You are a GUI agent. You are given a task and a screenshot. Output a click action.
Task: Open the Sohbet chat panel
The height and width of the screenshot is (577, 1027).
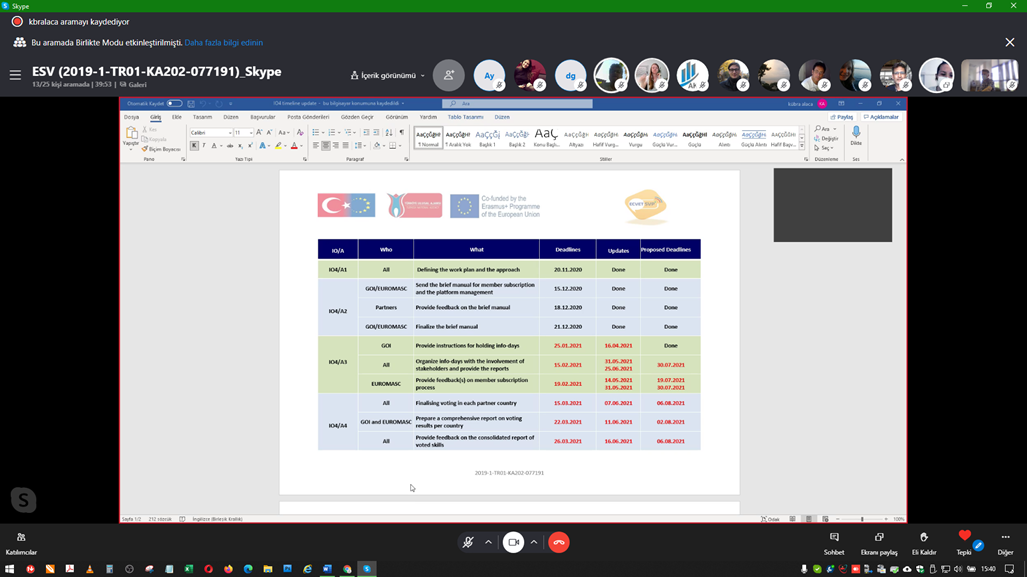[x=833, y=543]
